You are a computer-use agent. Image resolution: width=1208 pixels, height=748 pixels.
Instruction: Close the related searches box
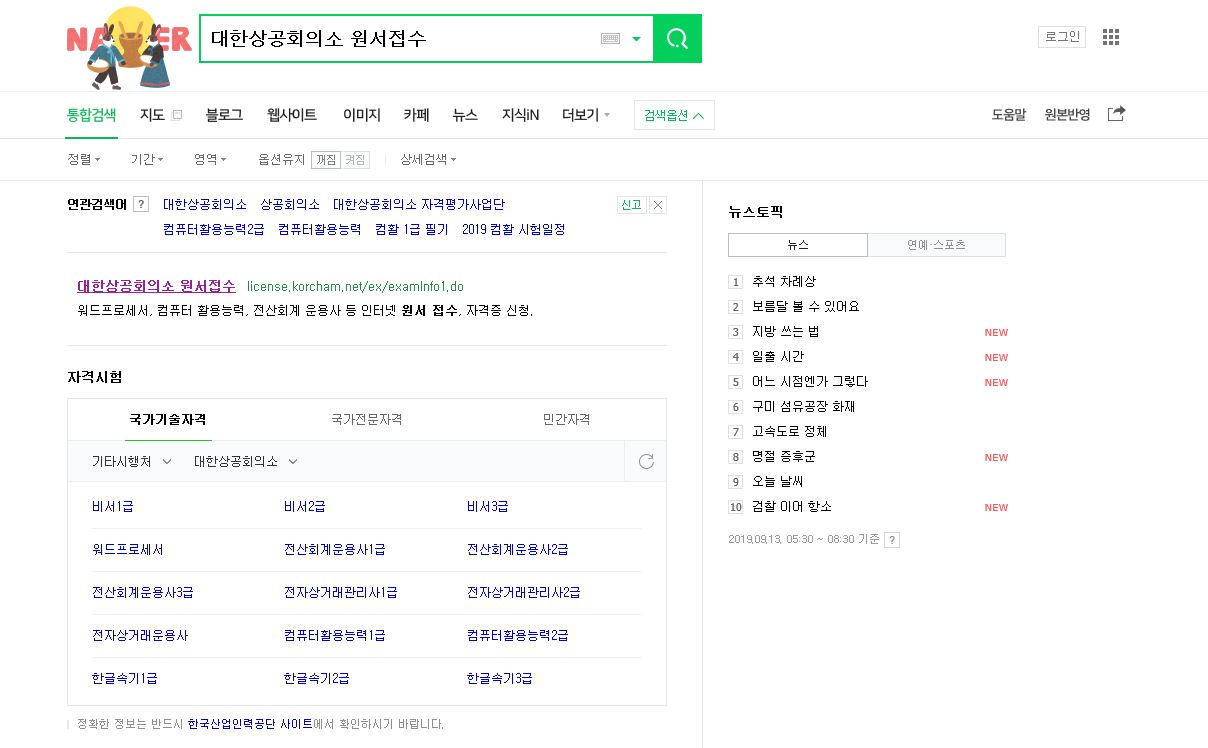point(658,205)
